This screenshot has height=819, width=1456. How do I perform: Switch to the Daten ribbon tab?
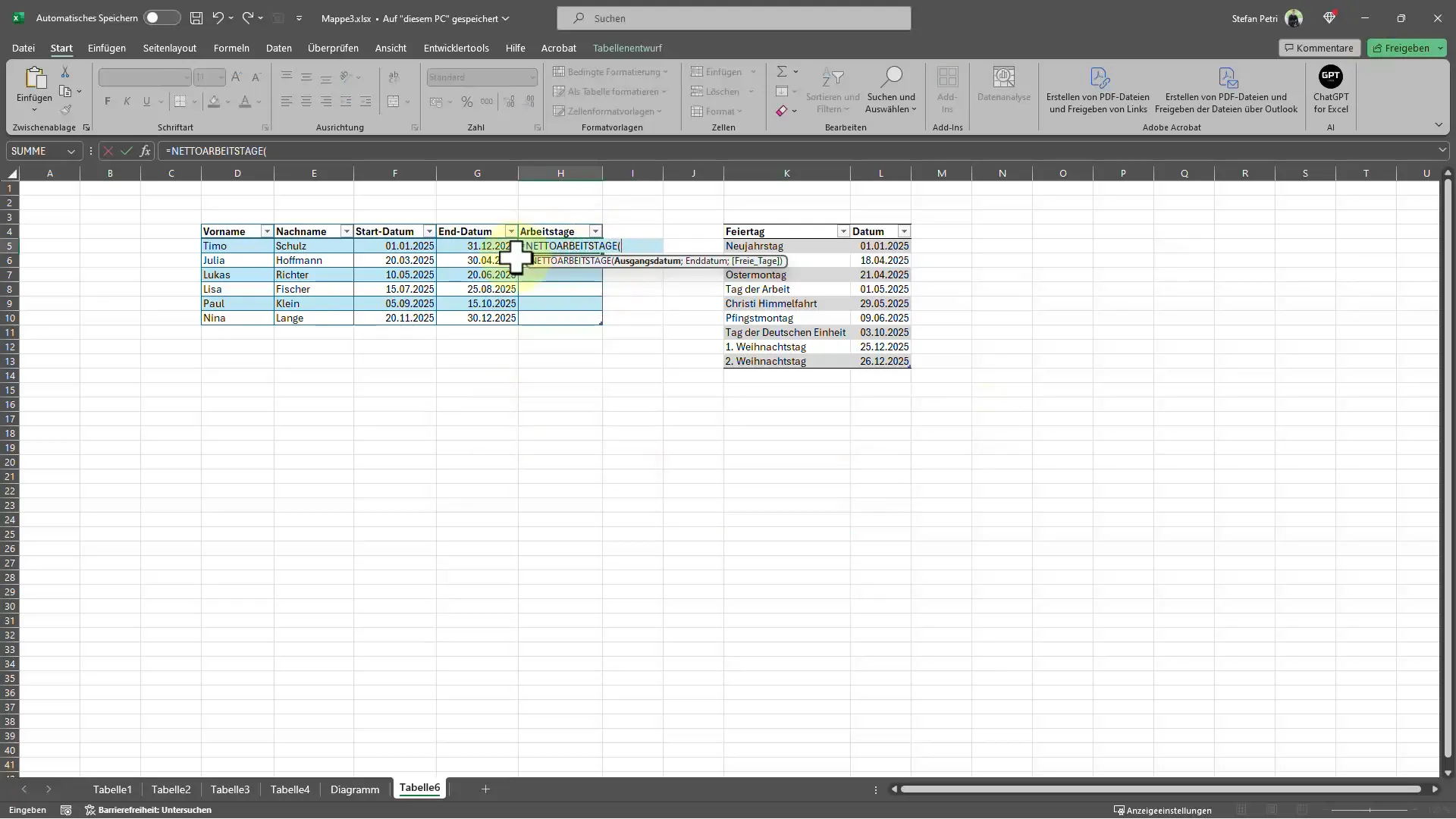click(x=278, y=48)
